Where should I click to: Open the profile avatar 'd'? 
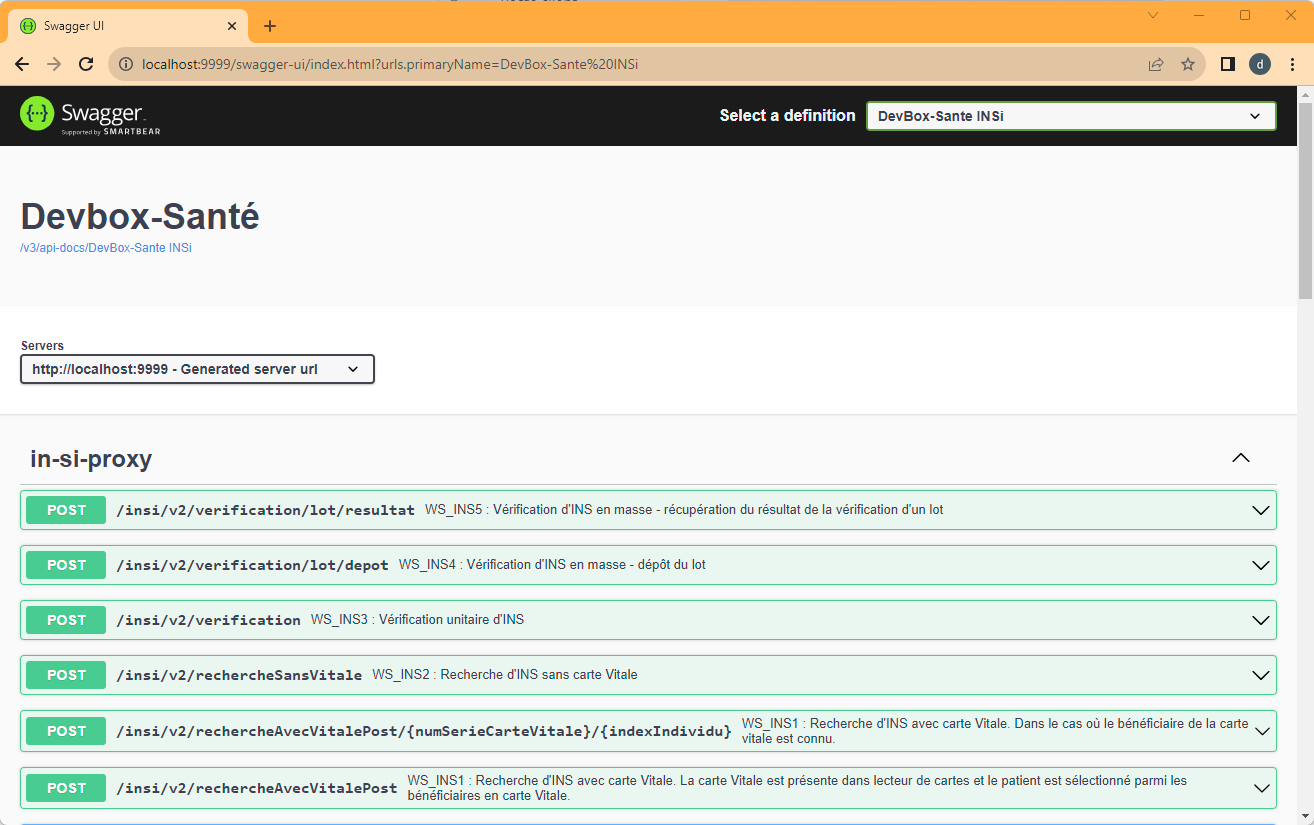[x=1260, y=64]
